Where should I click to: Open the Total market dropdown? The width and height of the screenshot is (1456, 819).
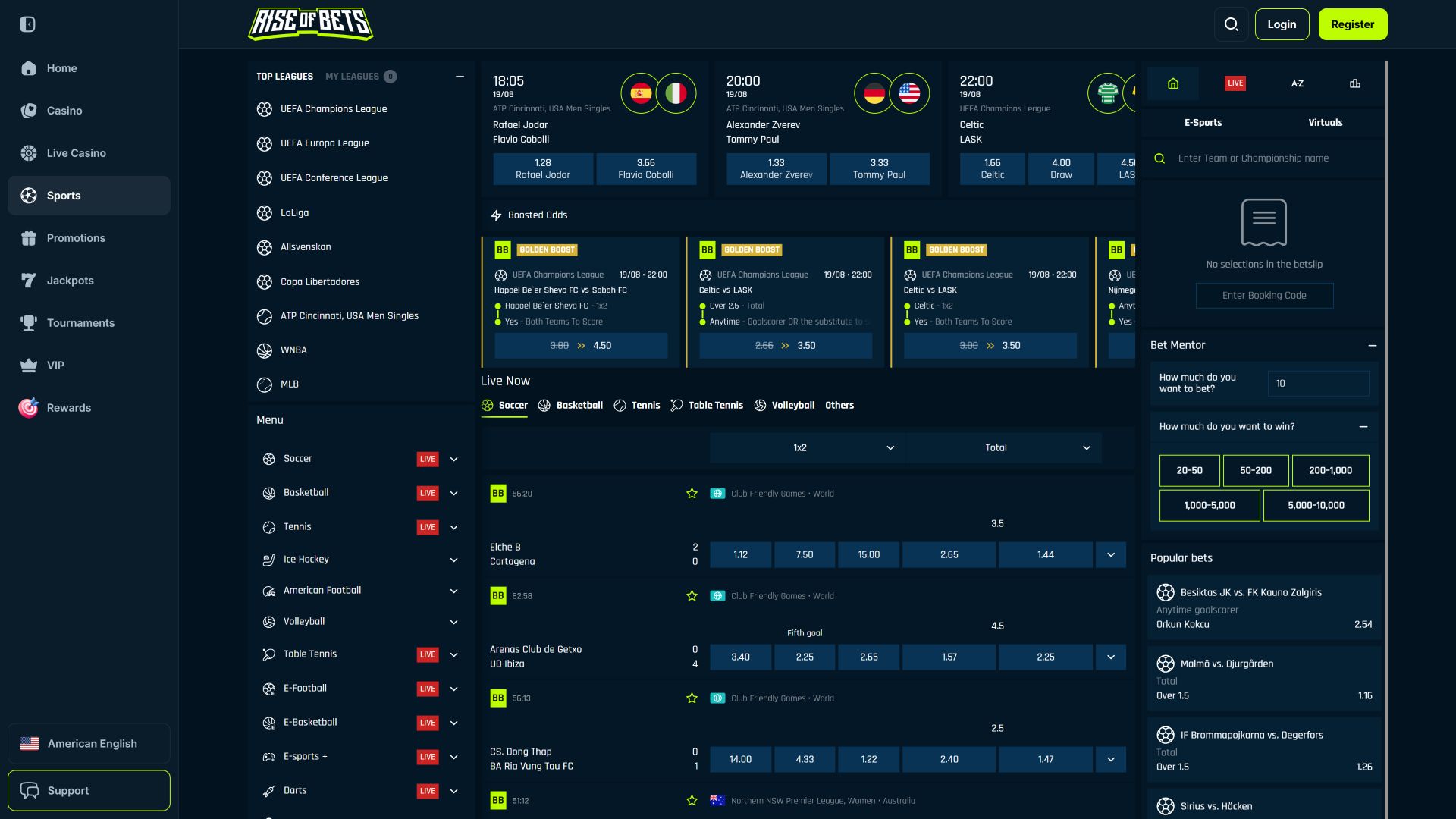[1004, 448]
